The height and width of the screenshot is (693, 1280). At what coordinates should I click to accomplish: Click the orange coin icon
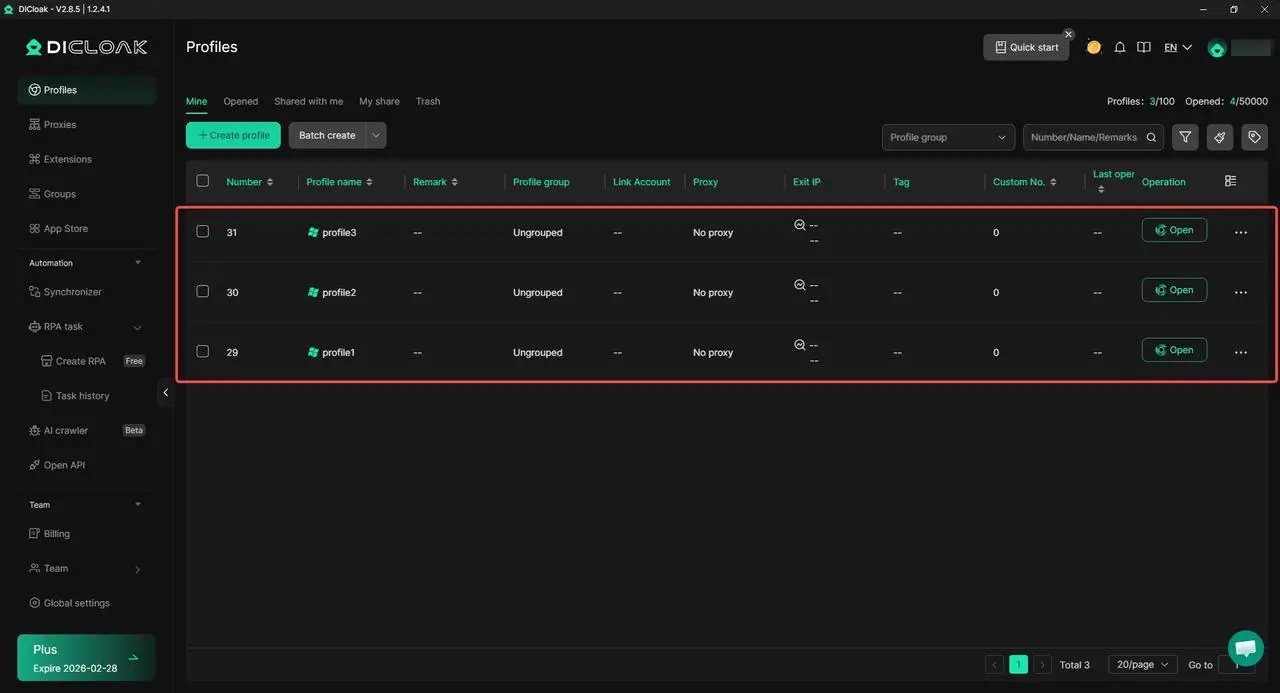(1094, 47)
